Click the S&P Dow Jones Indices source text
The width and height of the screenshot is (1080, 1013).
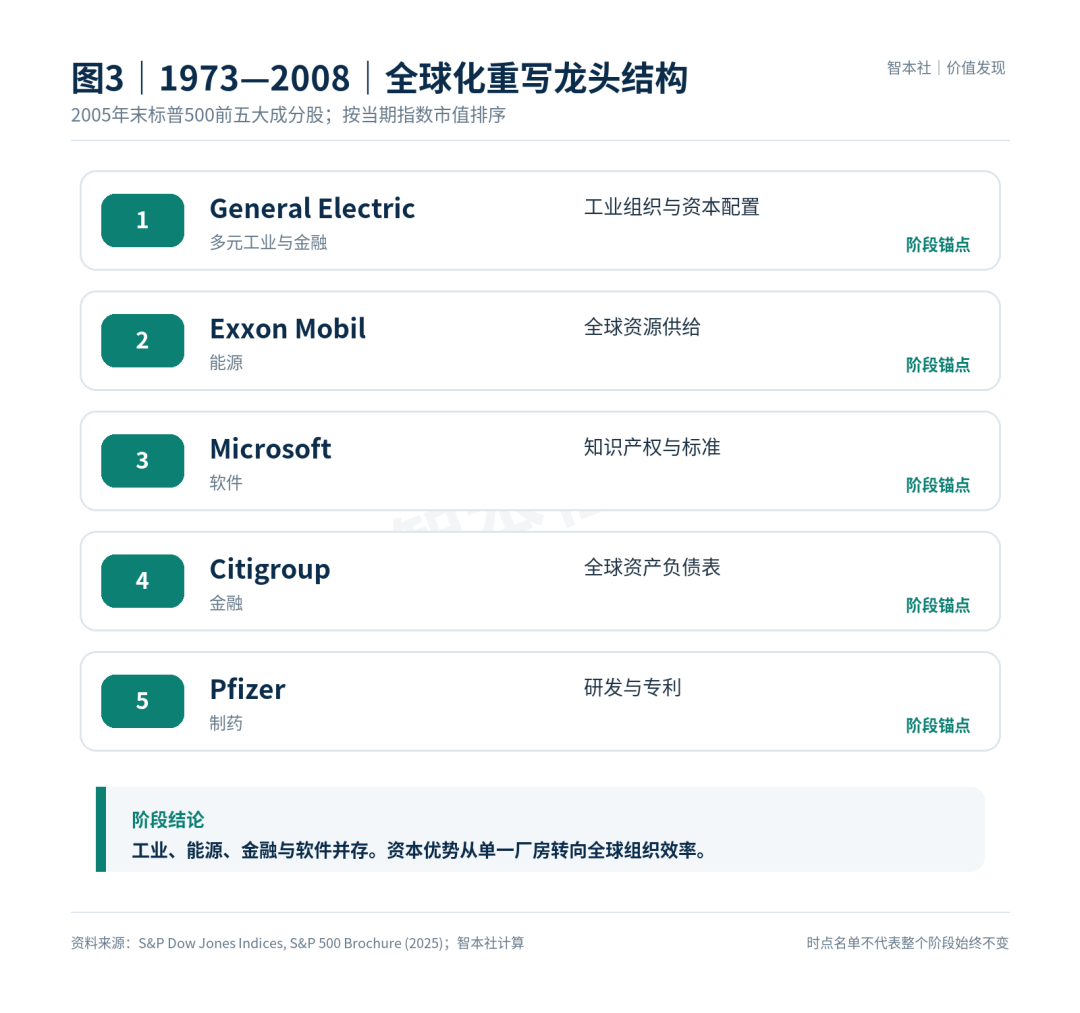(211, 943)
